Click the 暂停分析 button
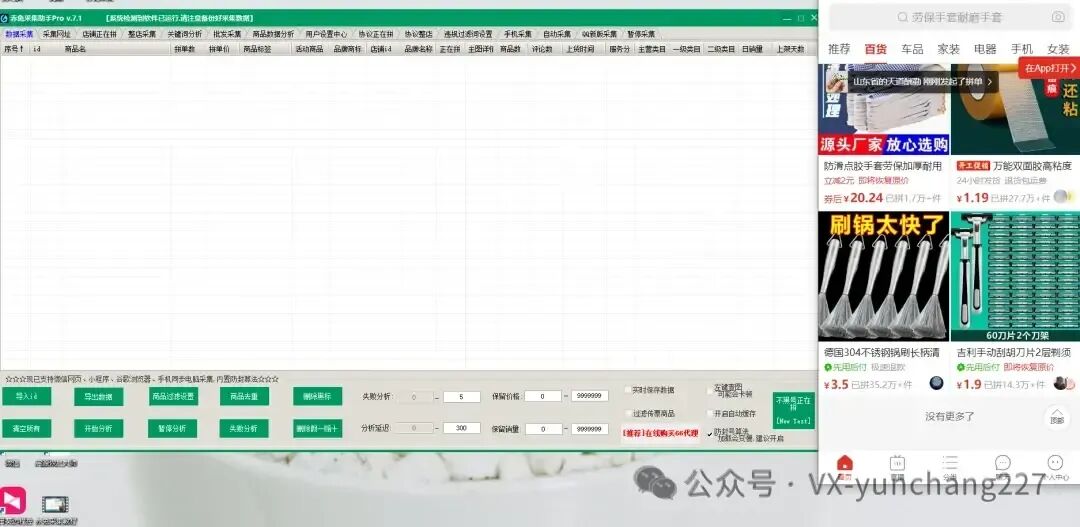Screen dimensions: 1080x527 pos(173,428)
